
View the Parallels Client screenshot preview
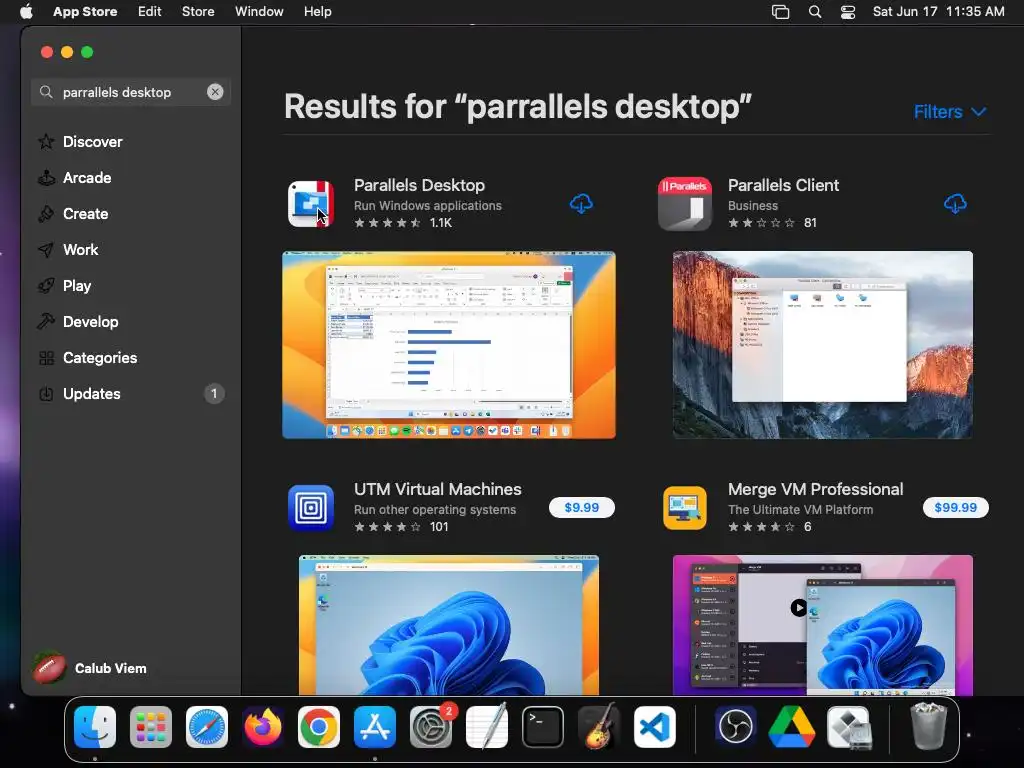coord(822,345)
